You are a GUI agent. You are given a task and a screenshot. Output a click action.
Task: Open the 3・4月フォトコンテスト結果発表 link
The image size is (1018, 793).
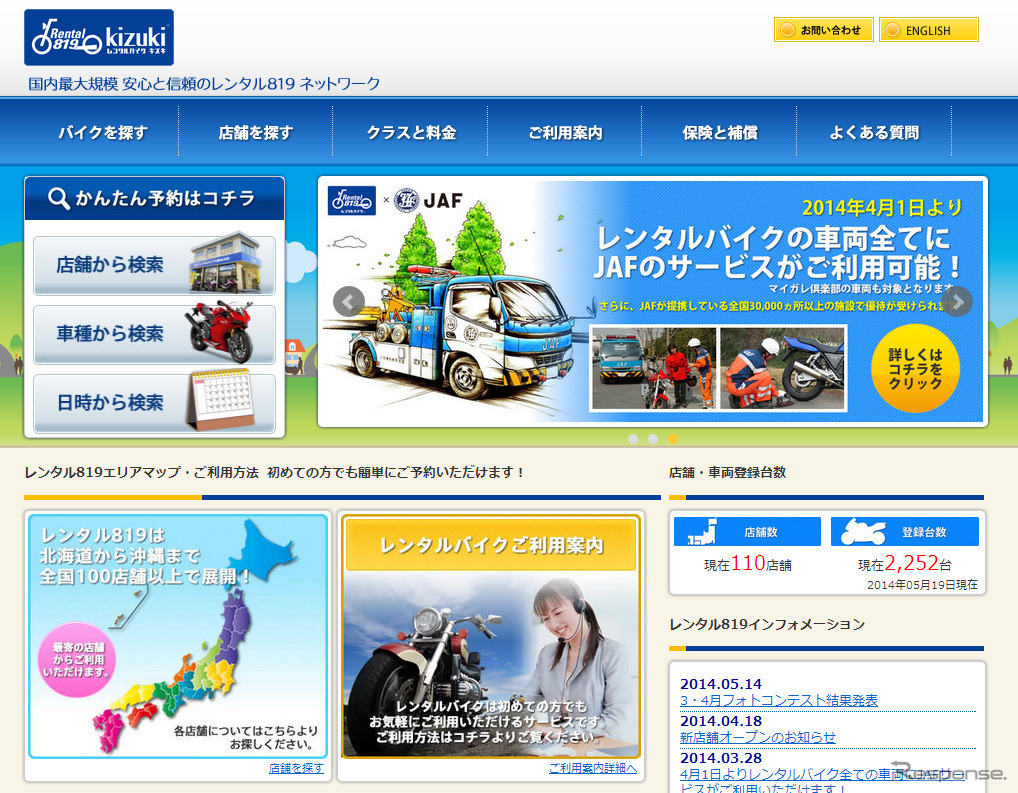click(x=778, y=701)
